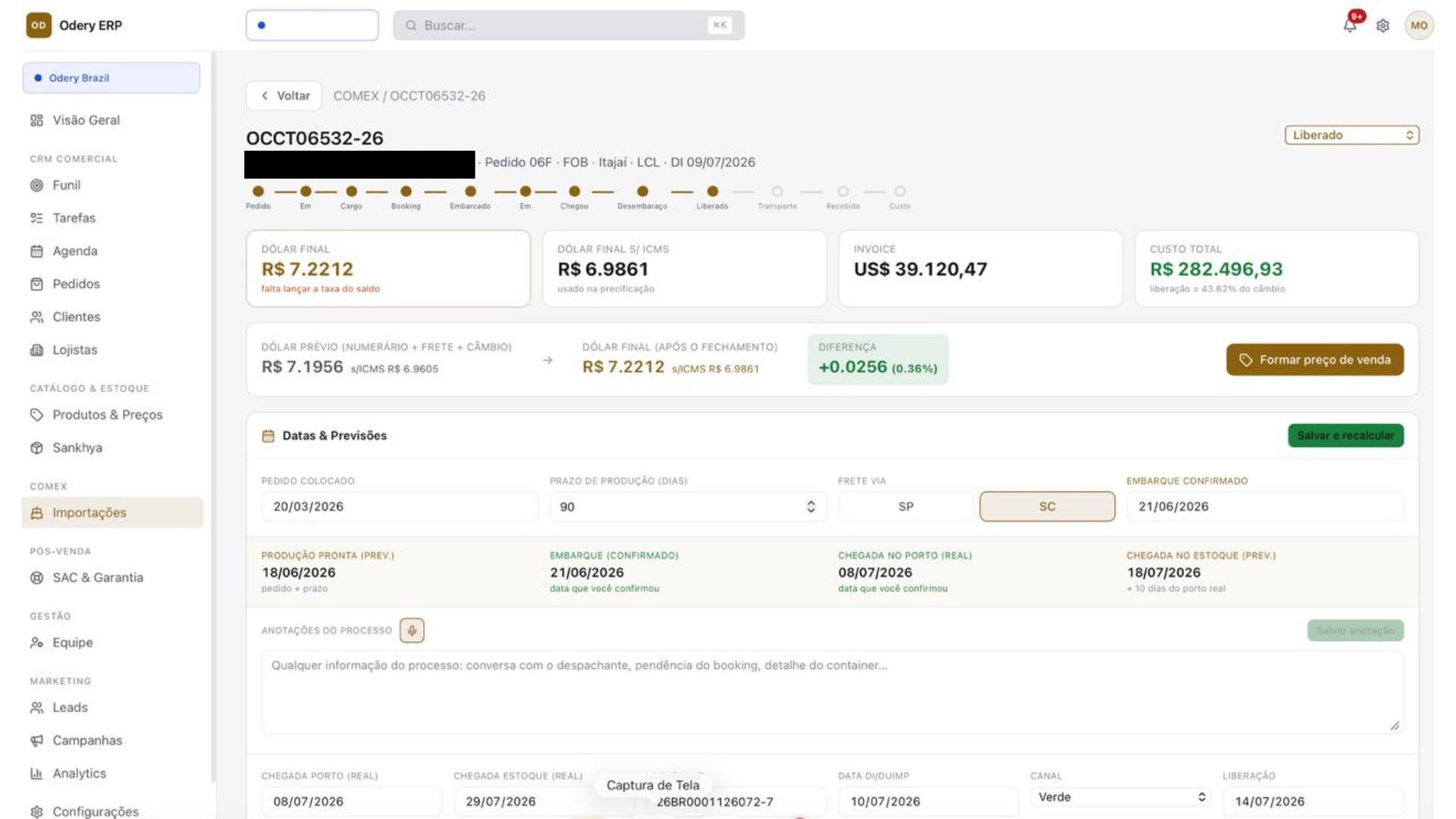Open Produtos & Preços page

tap(111, 415)
